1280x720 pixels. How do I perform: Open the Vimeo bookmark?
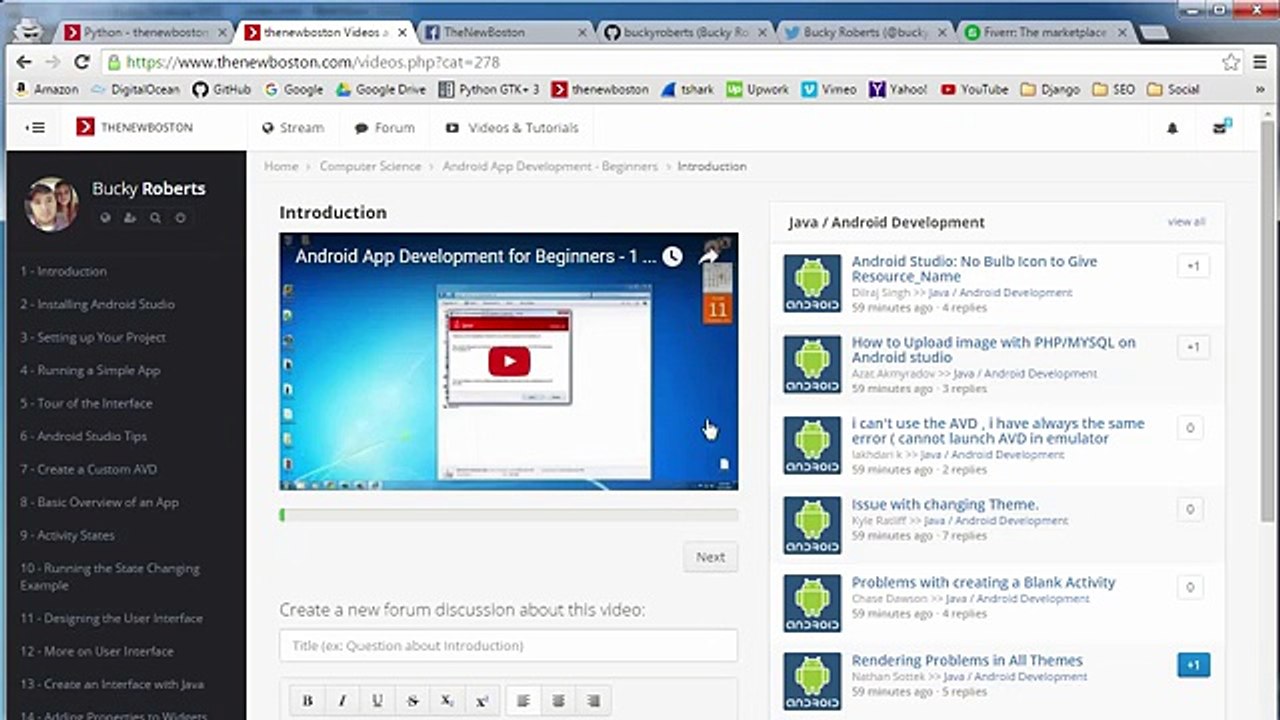pyautogui.click(x=829, y=89)
